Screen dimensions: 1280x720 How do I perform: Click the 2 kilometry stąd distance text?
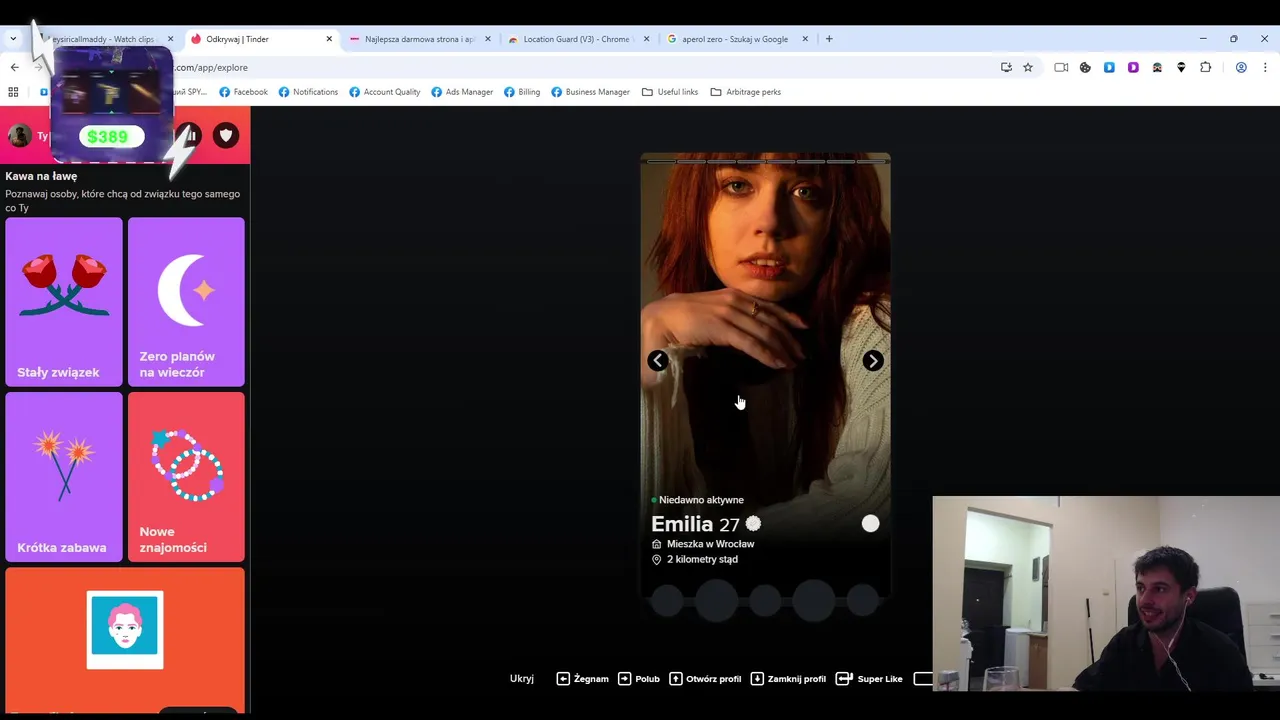(702, 560)
